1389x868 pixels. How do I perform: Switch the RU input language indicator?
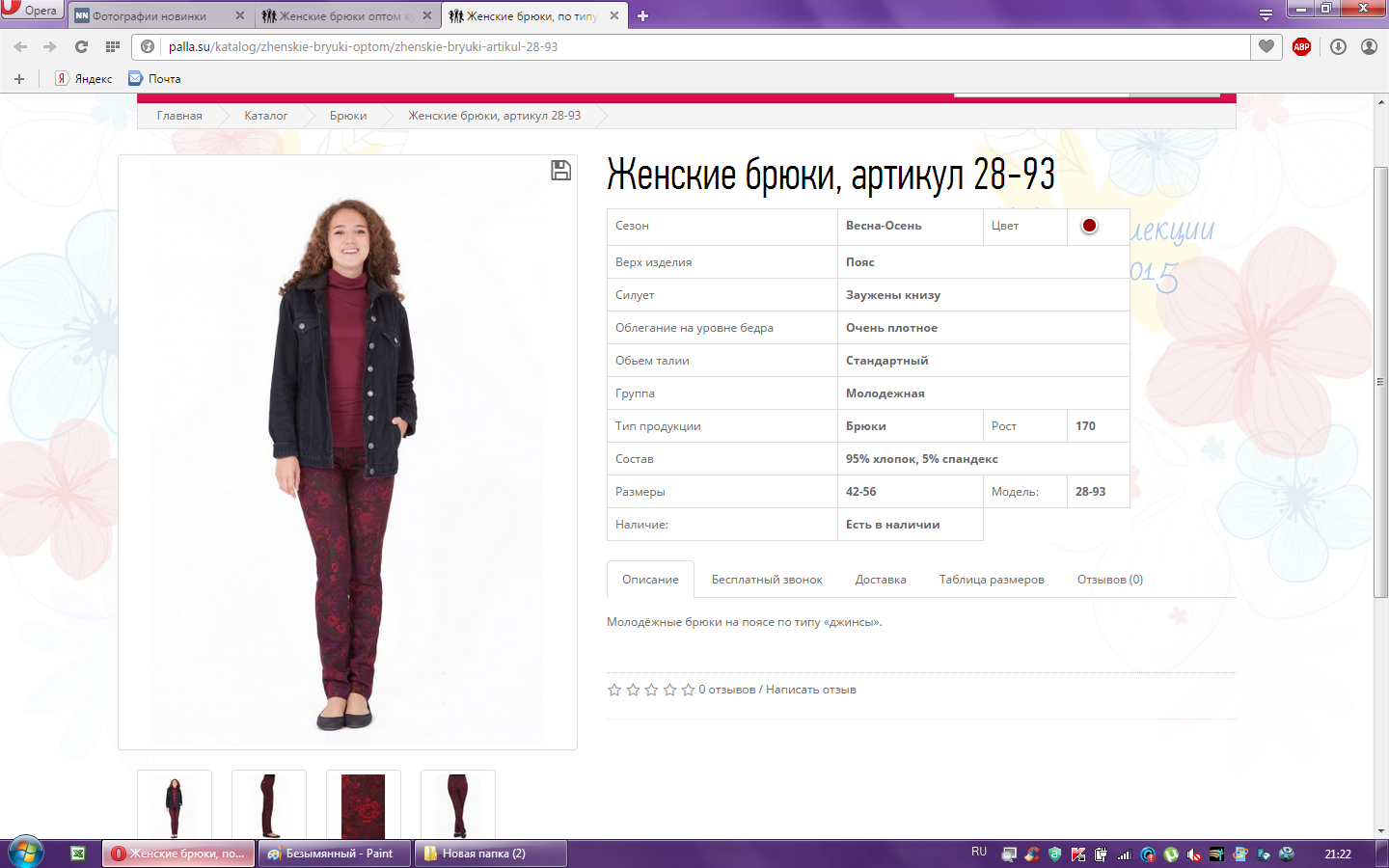tap(979, 852)
